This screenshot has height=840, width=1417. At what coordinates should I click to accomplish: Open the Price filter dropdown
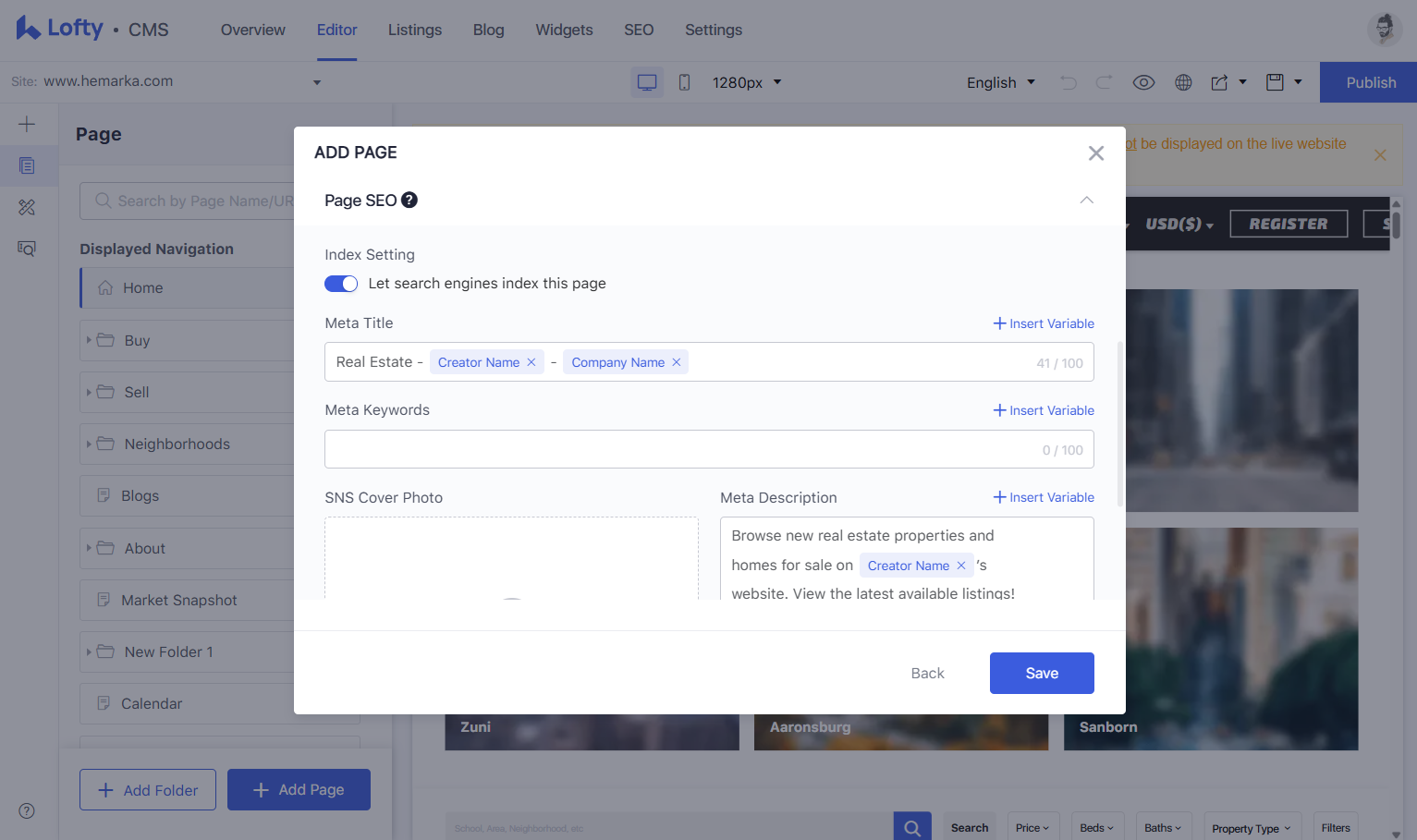pos(1032,828)
